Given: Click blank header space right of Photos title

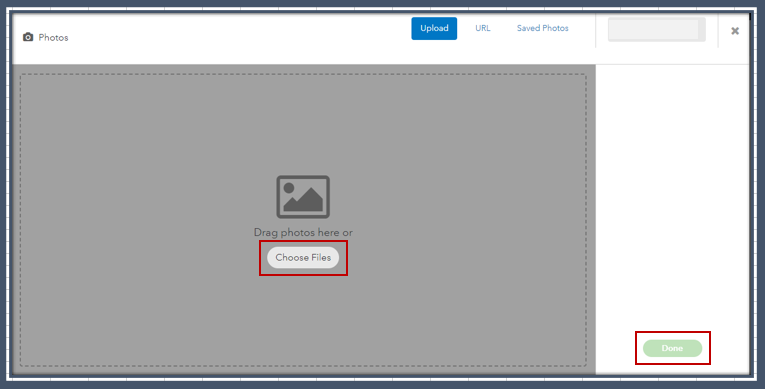Looking at the screenshot, I should pos(239,38).
